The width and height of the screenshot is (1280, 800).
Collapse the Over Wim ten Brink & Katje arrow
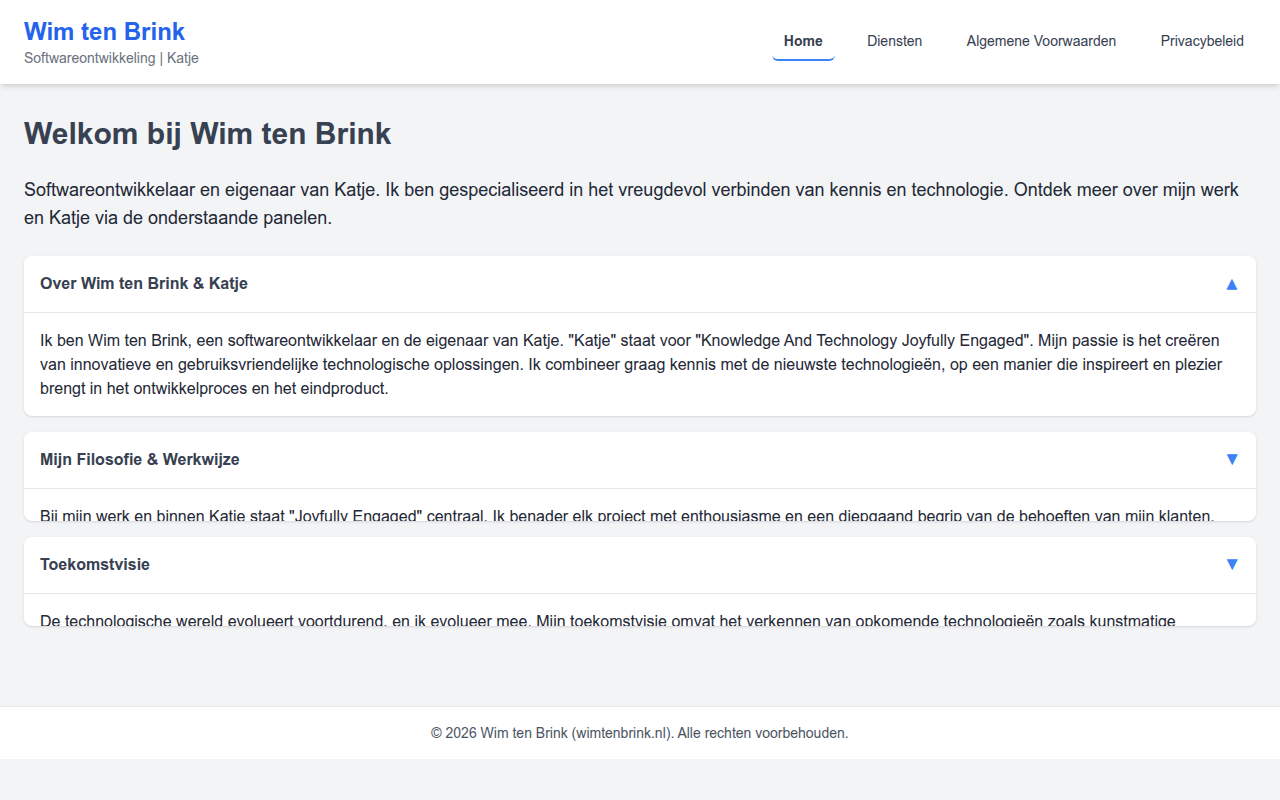1232,284
